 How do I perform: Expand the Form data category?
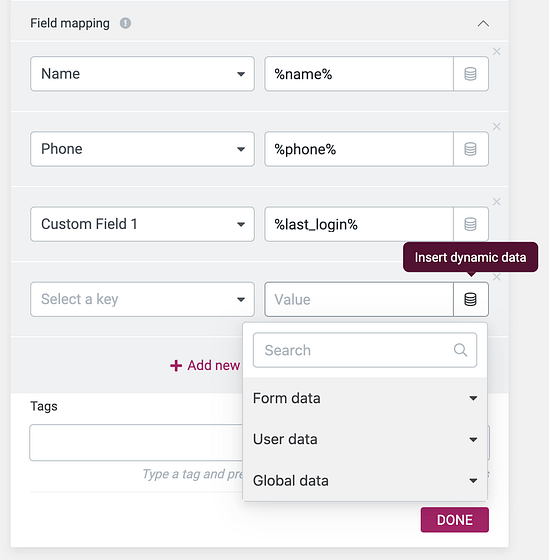[x=365, y=398]
